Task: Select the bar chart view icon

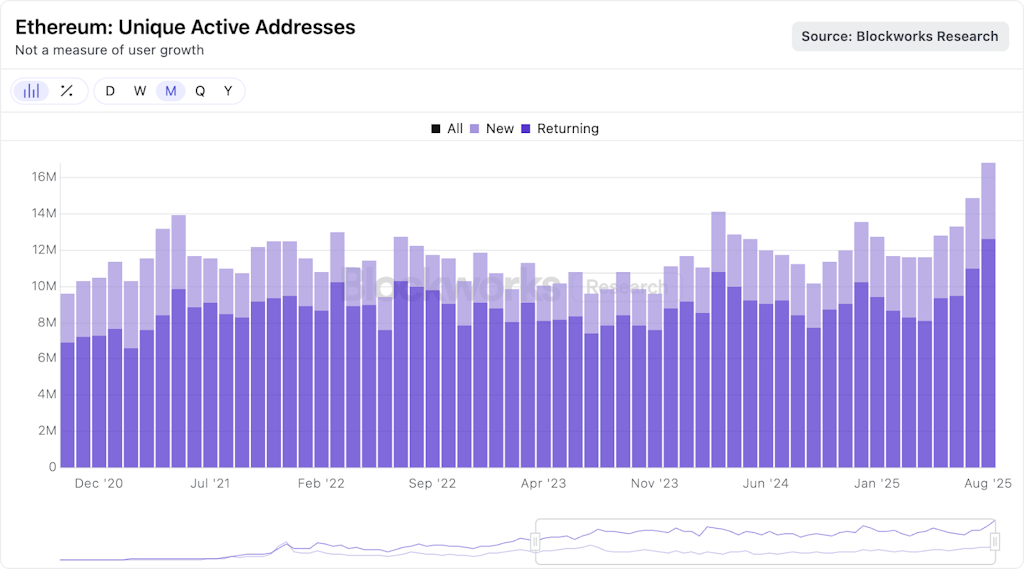Action: 31,91
